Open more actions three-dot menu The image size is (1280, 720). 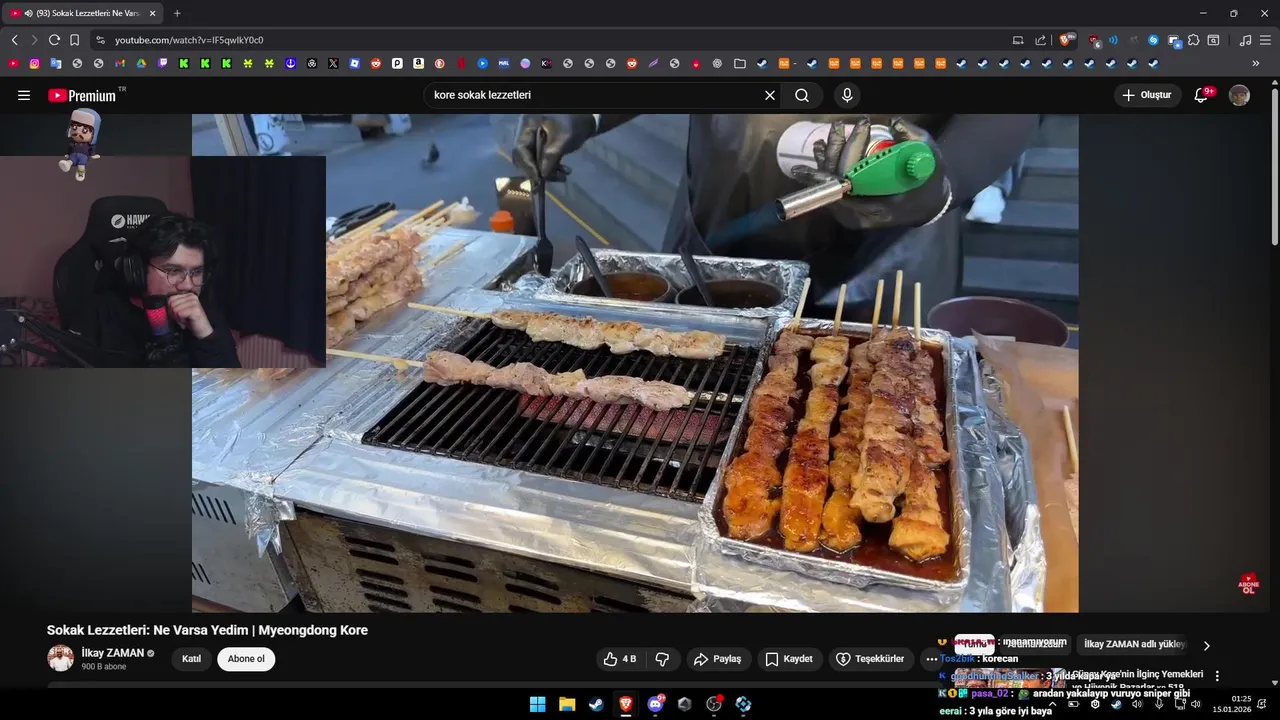(932, 659)
